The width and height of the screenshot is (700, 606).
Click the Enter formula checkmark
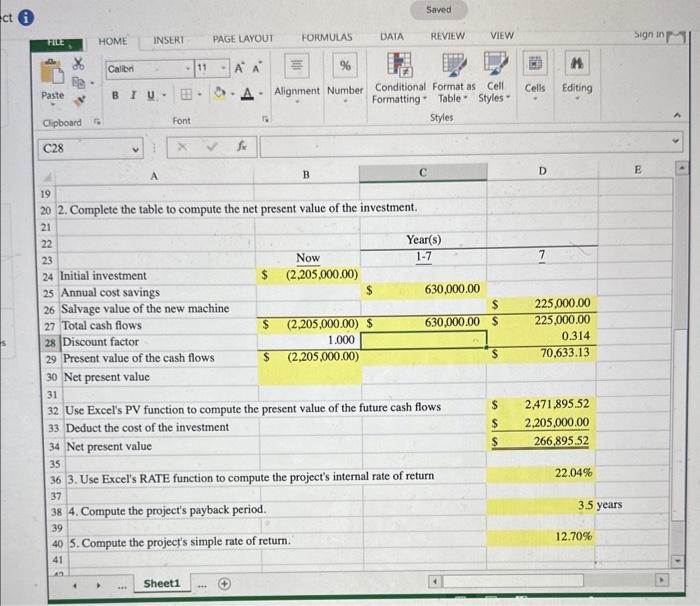click(212, 146)
